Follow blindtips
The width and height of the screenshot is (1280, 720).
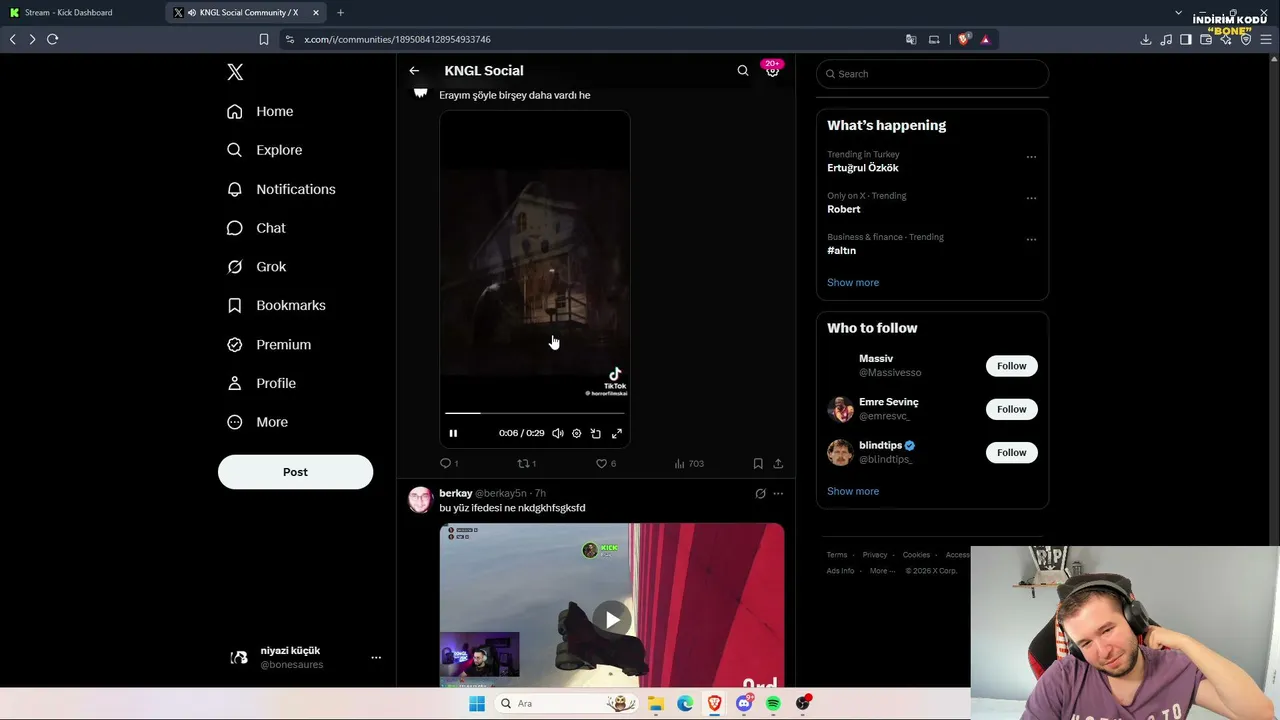point(1012,453)
